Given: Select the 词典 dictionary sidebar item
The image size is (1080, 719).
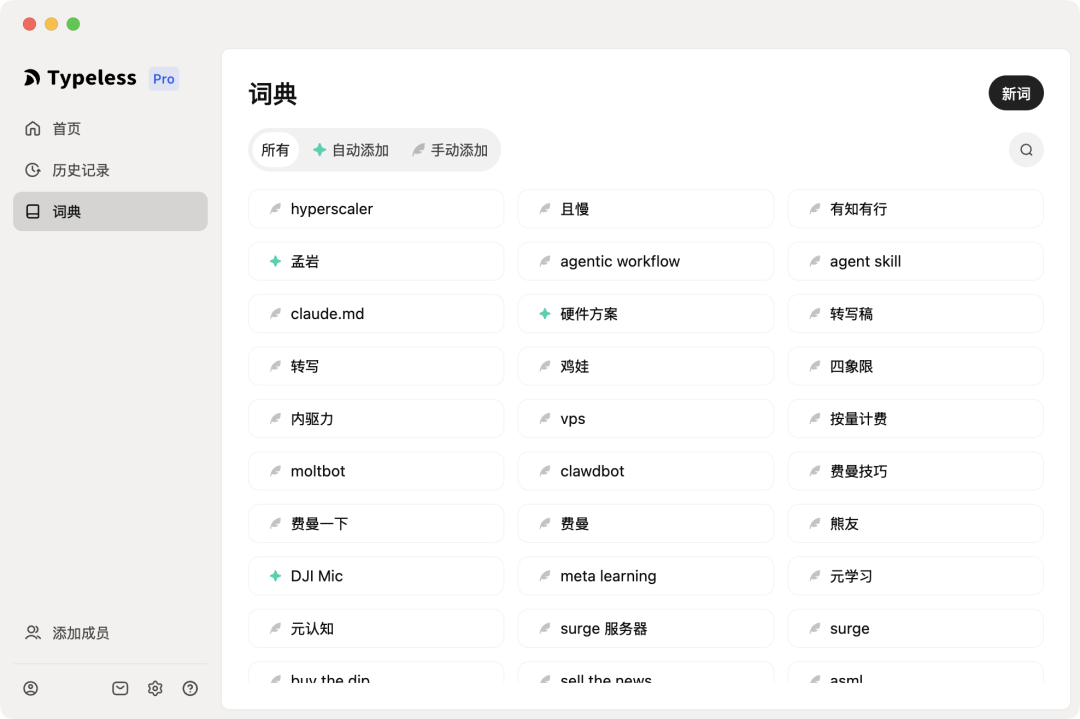Looking at the screenshot, I should click(110, 211).
